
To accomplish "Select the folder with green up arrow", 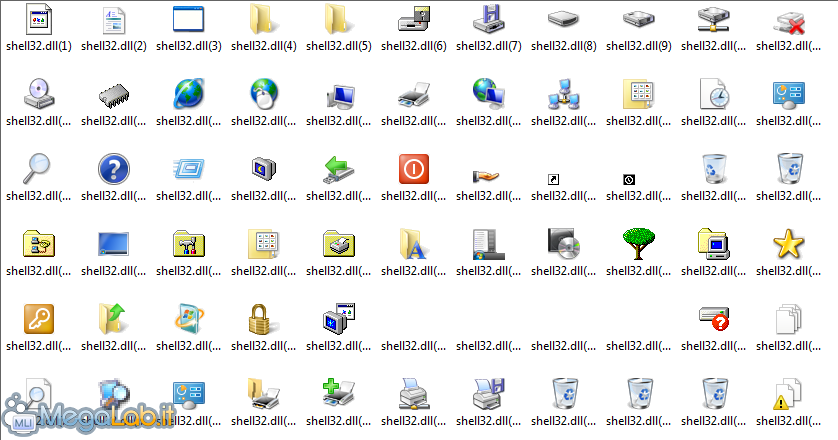I will tap(112, 319).
